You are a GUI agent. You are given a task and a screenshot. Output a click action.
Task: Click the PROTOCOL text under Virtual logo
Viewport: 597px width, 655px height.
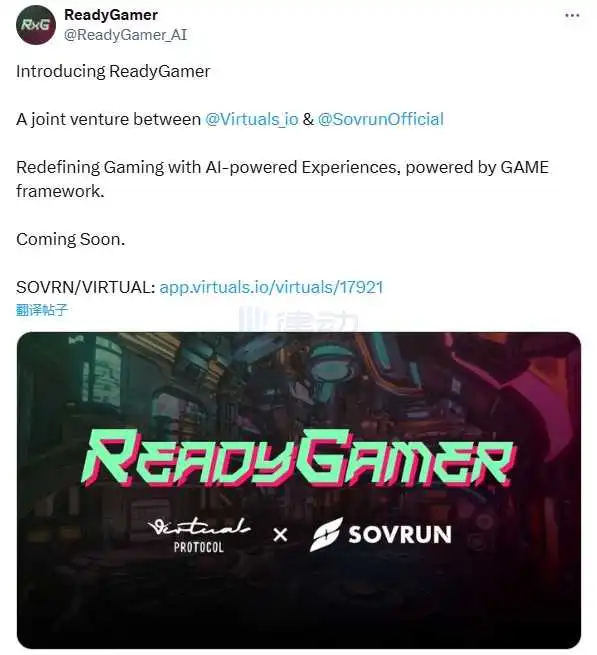pos(199,547)
